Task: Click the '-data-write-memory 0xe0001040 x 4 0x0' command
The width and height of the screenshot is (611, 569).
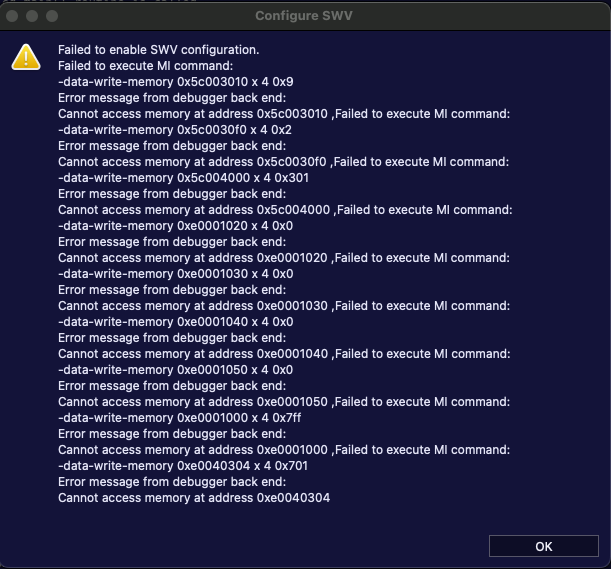Action: (x=175, y=322)
